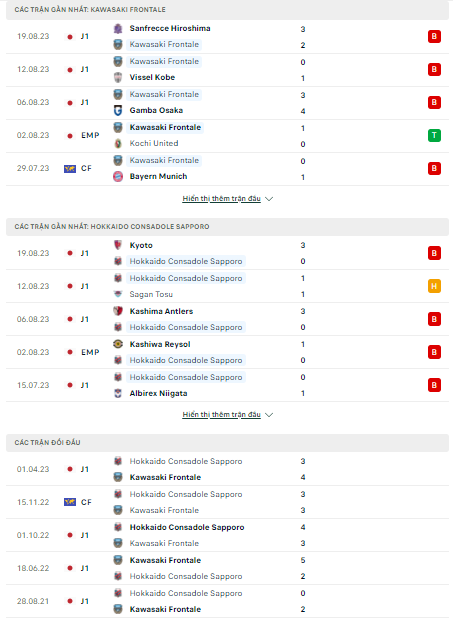This screenshot has width=453, height=623.
Task: Click the green T result badge
Action: click(x=434, y=135)
